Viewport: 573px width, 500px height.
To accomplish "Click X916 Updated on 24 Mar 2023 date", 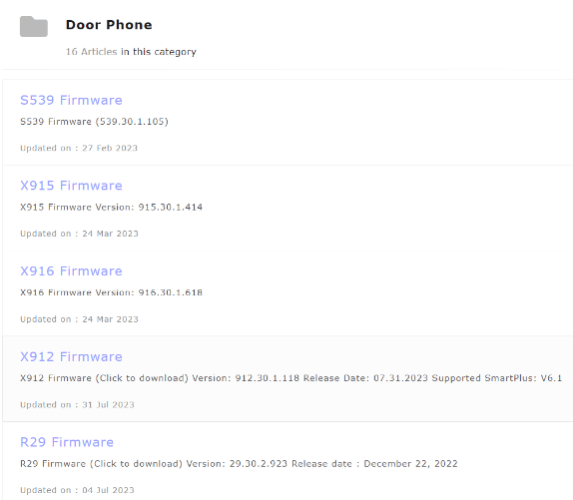I will (x=79, y=319).
